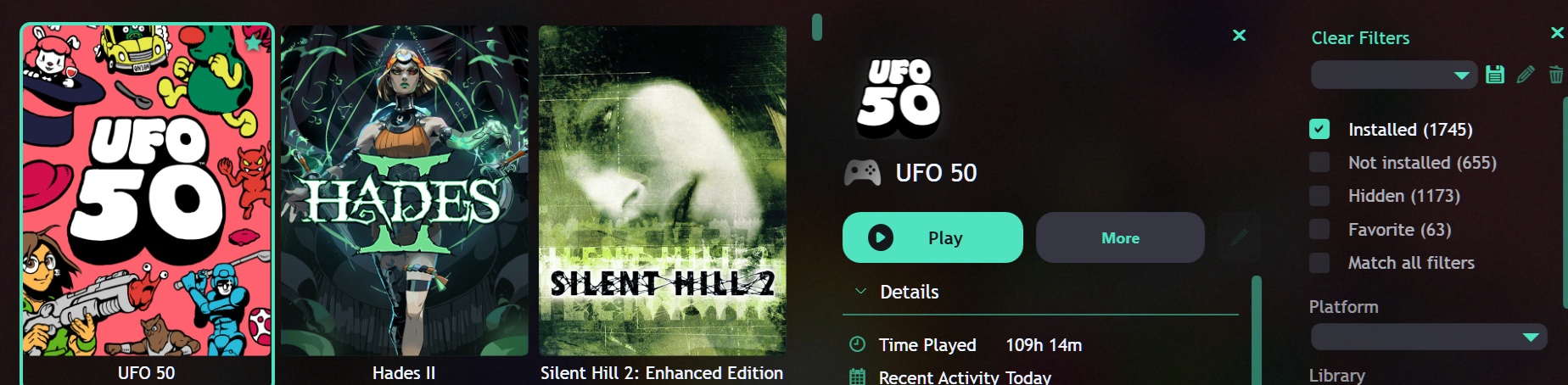Play UFO 50
The height and width of the screenshot is (385, 1568).
932,237
